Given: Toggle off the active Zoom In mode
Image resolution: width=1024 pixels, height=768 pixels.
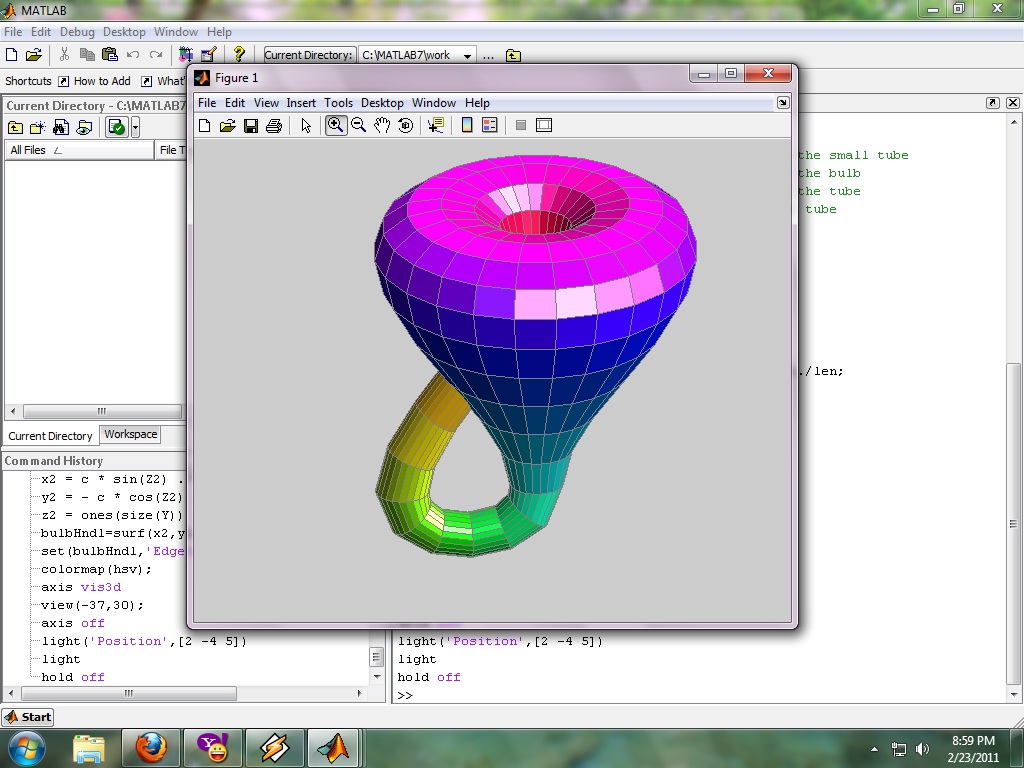Looking at the screenshot, I should 336,125.
